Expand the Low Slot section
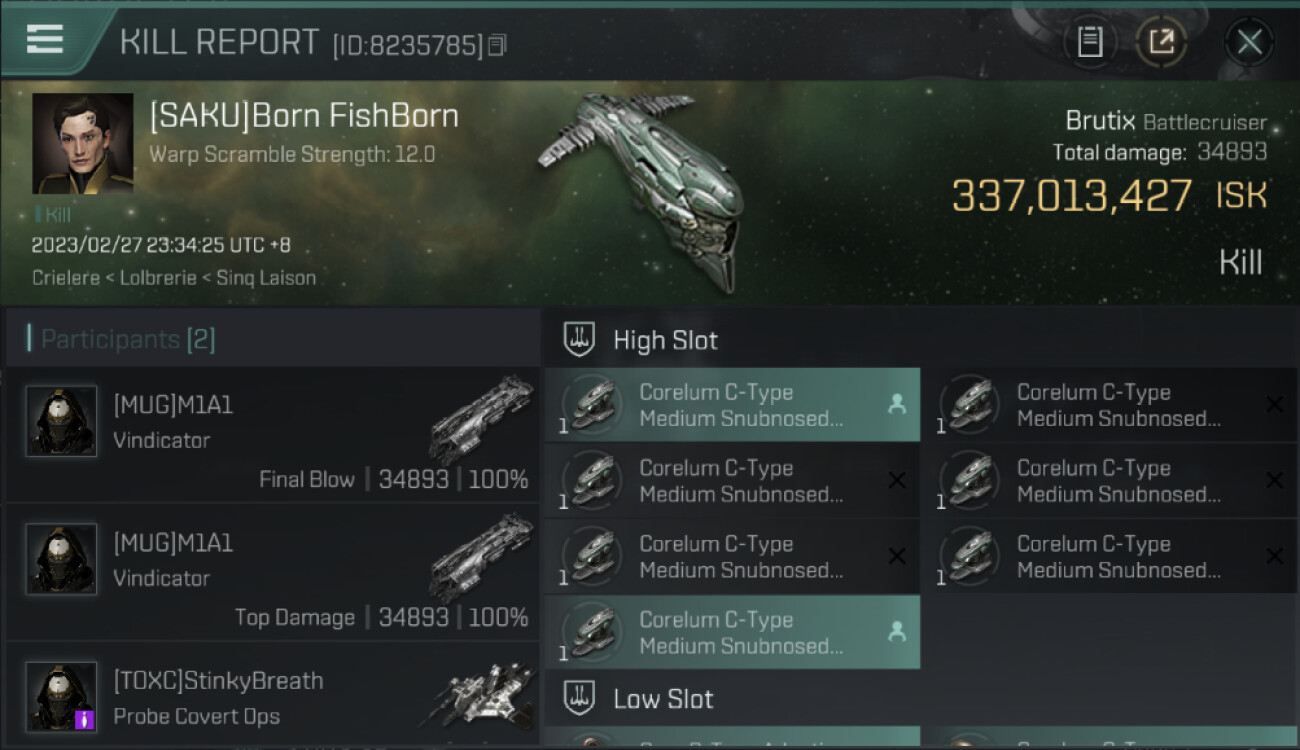 coord(663,698)
